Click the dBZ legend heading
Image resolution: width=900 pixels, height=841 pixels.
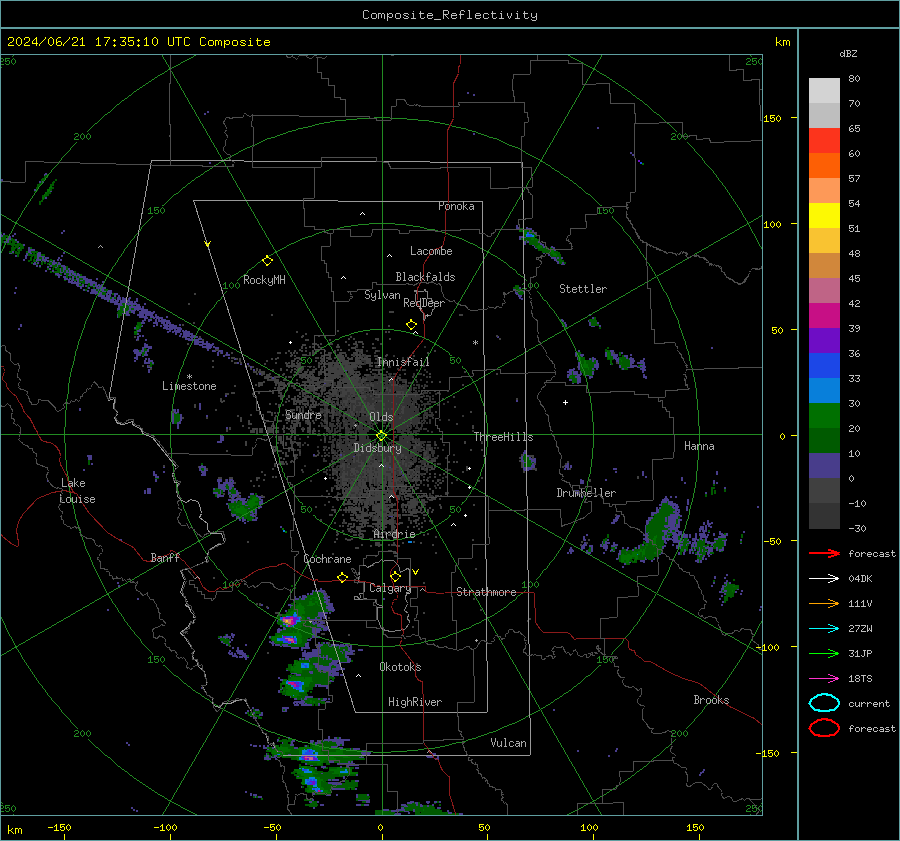[848, 54]
